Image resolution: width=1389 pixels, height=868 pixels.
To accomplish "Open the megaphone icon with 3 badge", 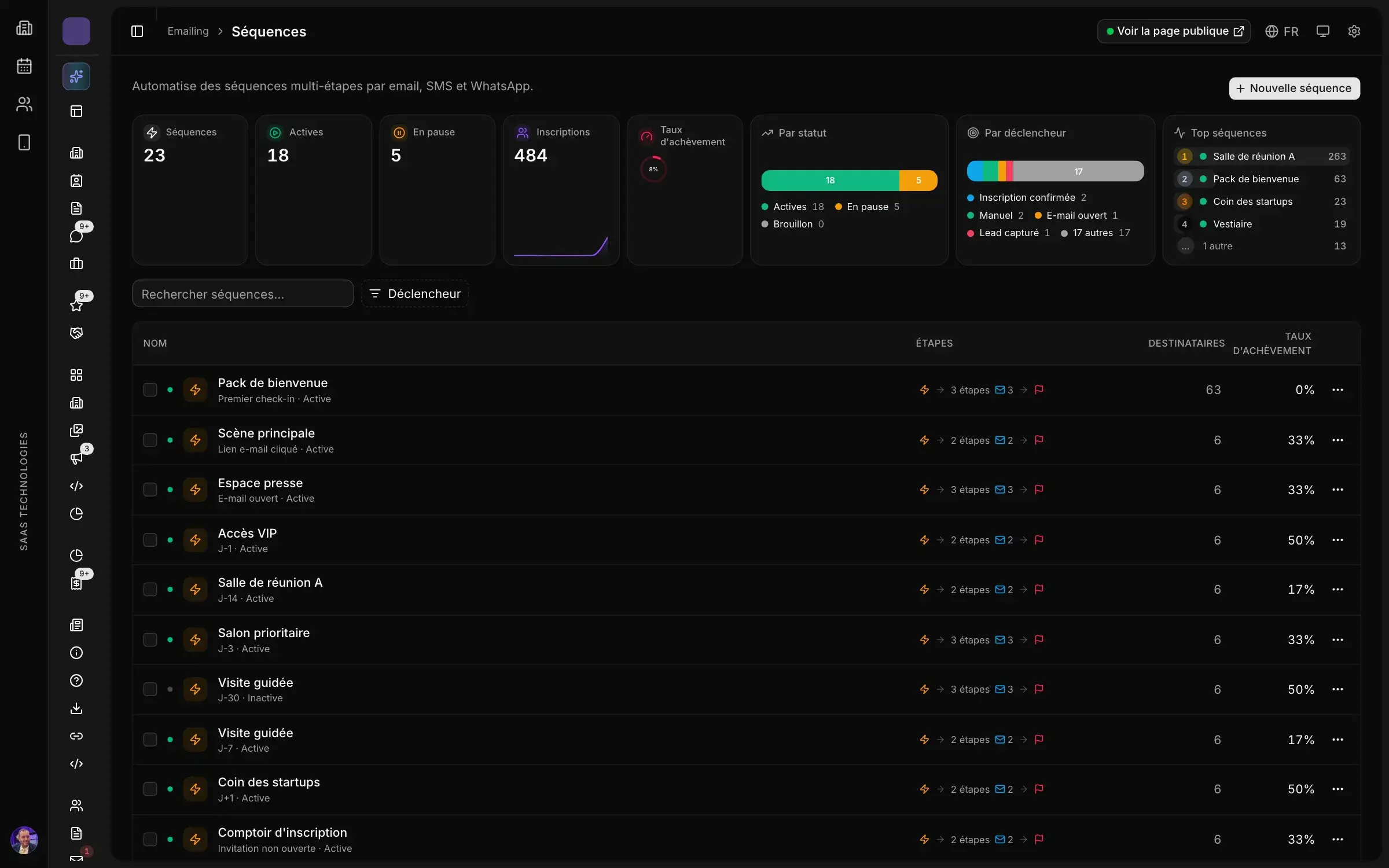I will tap(76, 458).
